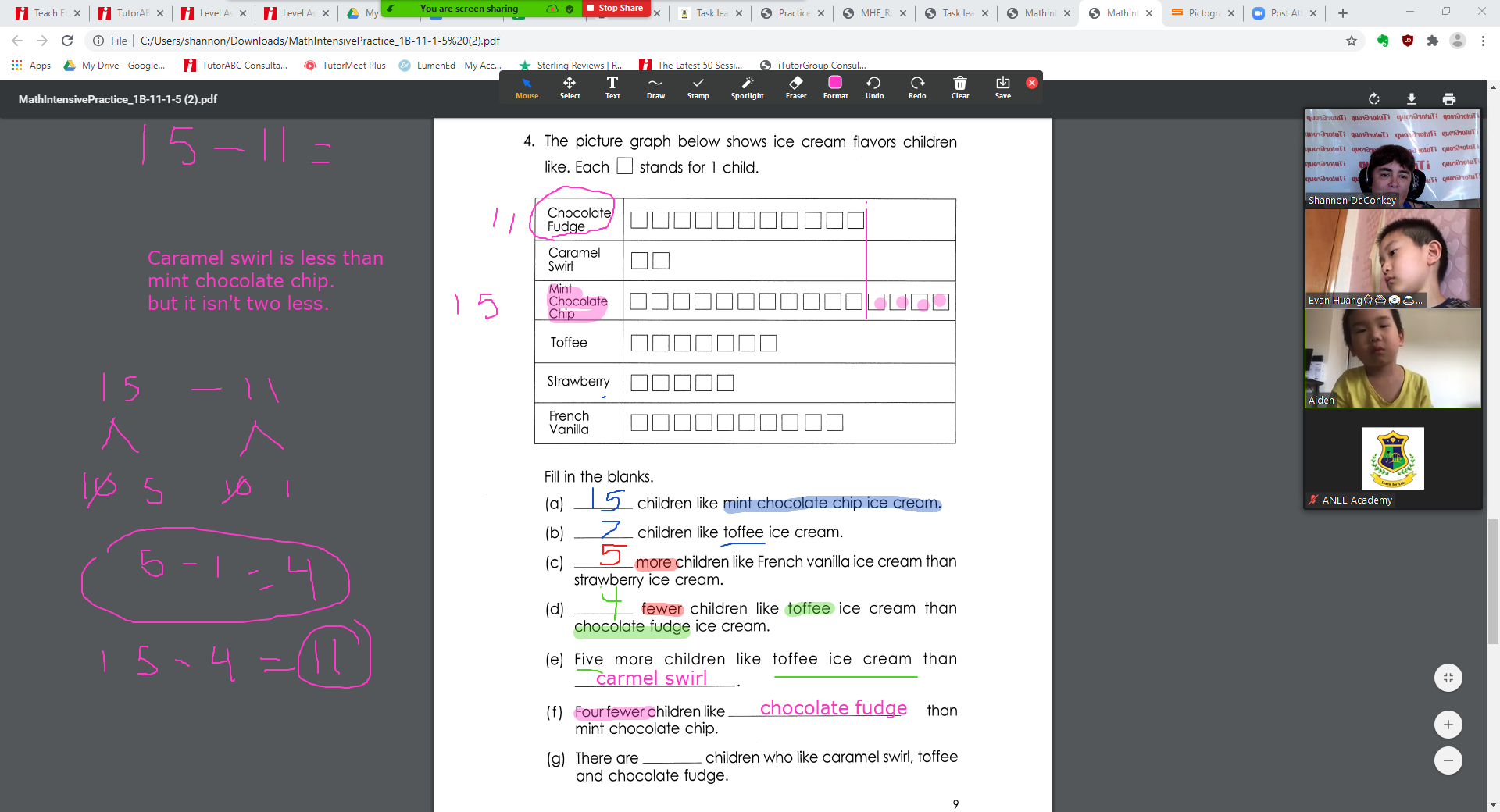This screenshot has height=812, width=1500.
Task: Stop sharing the screen
Action: point(616,8)
